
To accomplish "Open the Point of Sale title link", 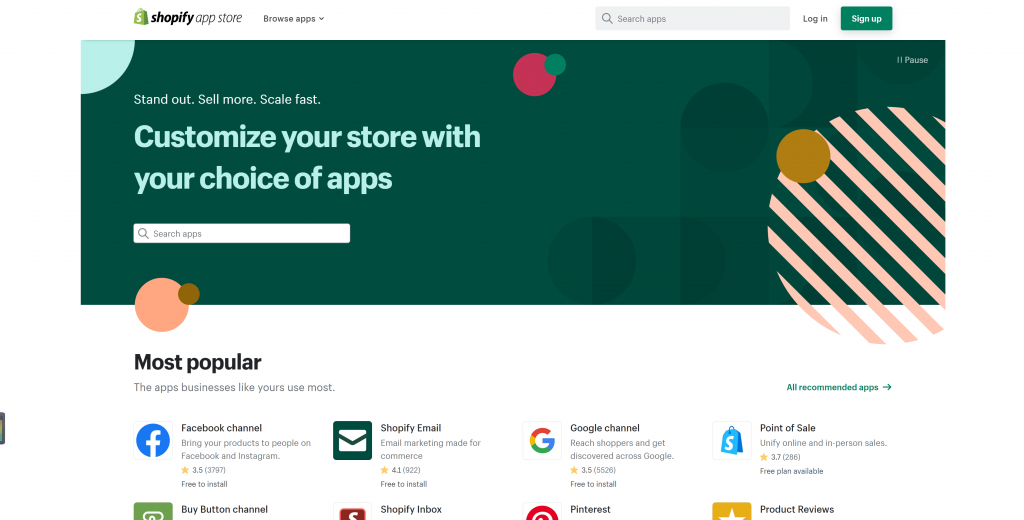I will (x=788, y=428).
